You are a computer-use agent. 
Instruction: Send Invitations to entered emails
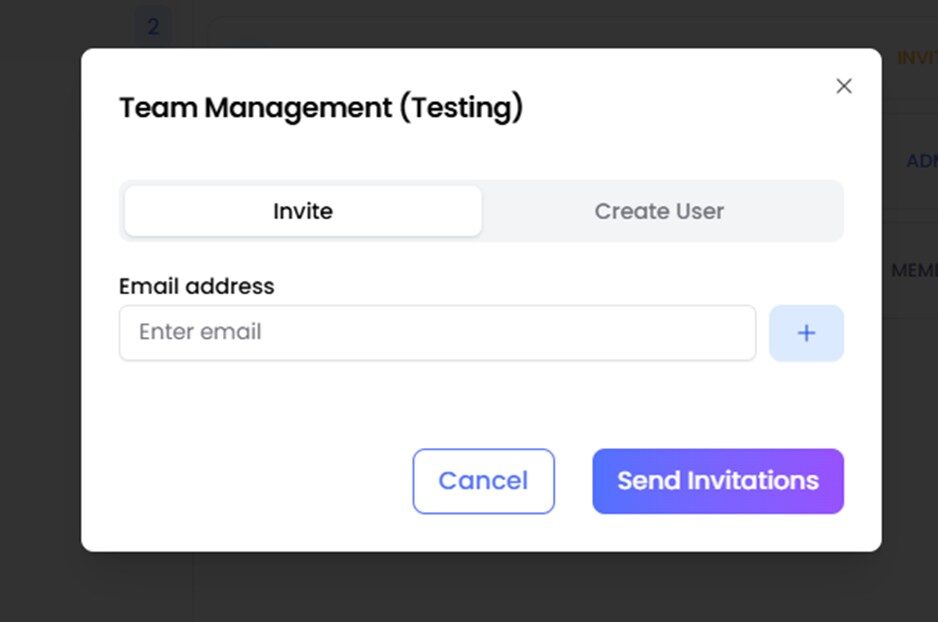pos(718,481)
